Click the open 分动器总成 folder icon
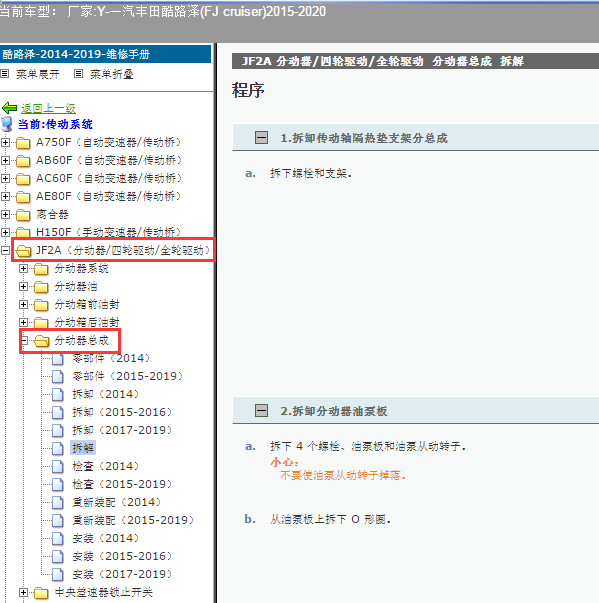599x603 pixels. (42, 341)
